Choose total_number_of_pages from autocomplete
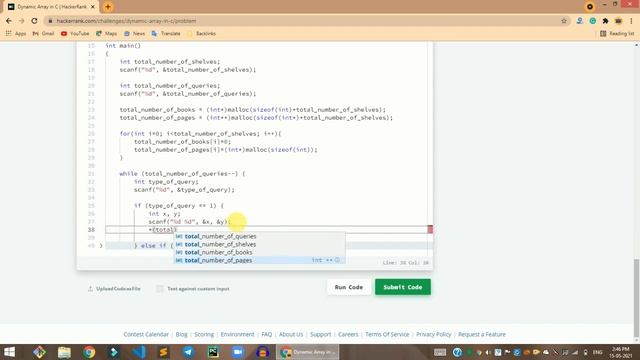Screen dimensions: 640x360 point(260,260)
